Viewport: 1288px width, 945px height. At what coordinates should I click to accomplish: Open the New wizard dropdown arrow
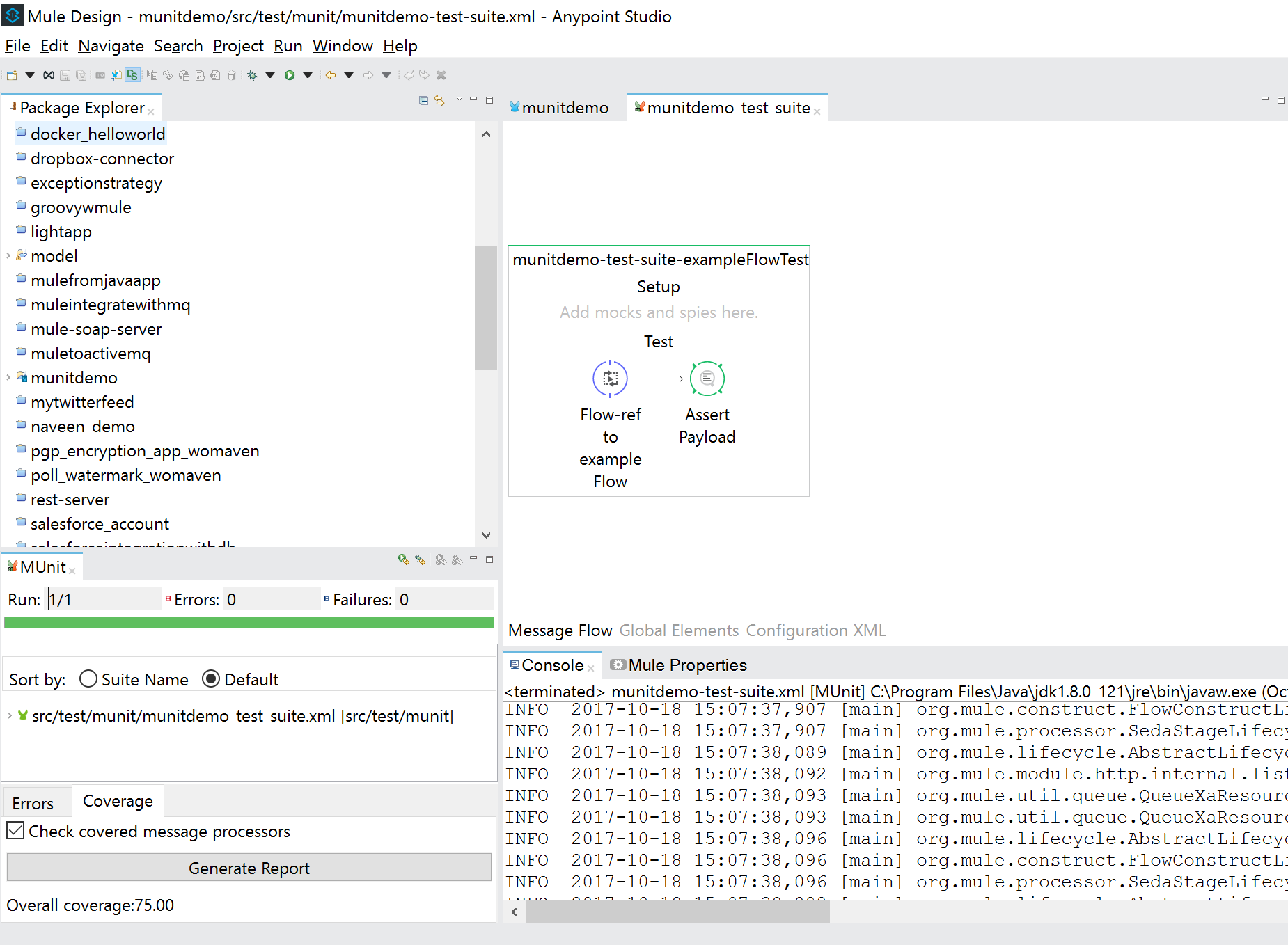click(30, 75)
